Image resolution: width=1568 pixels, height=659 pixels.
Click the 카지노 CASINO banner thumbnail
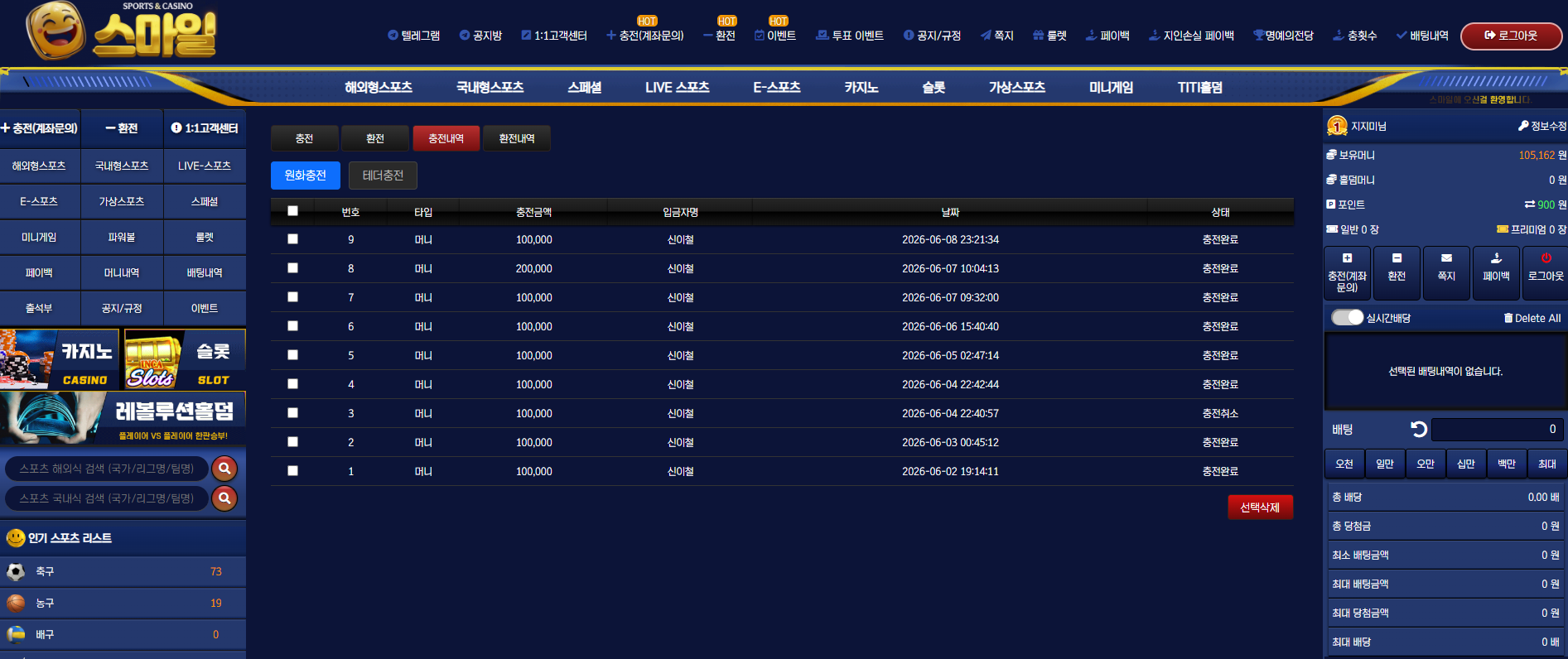click(x=60, y=359)
